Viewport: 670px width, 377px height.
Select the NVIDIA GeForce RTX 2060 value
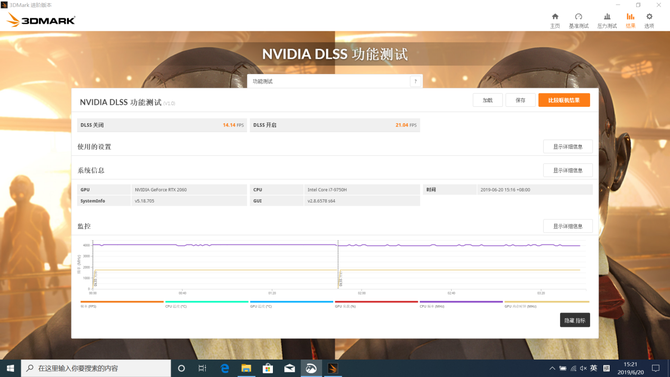click(x=161, y=189)
